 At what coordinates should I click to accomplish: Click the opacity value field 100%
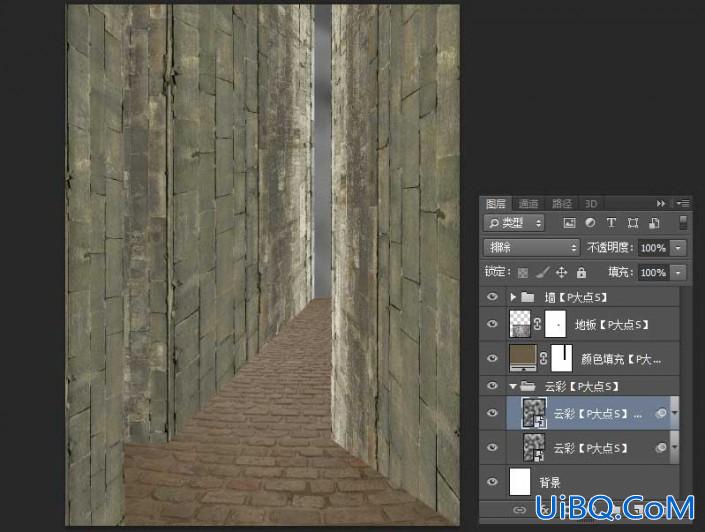(654, 248)
